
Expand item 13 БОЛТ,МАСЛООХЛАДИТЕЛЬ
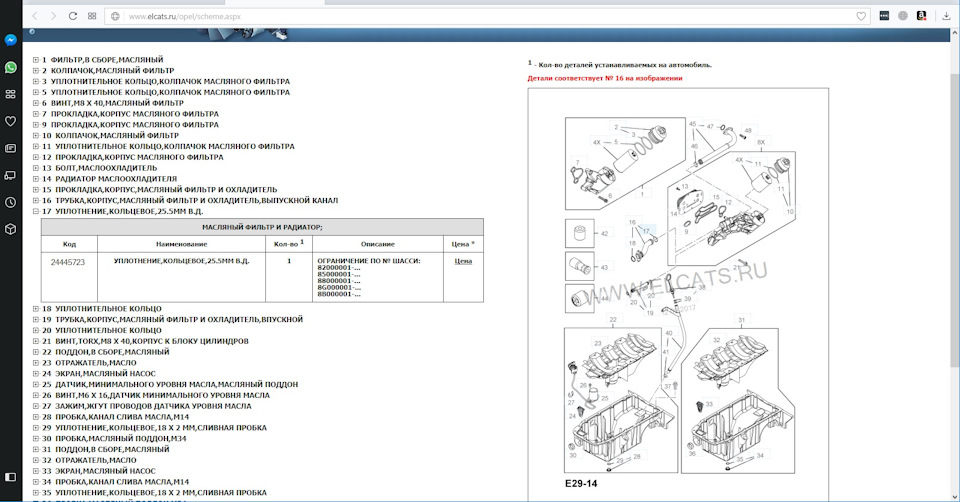click(36, 168)
